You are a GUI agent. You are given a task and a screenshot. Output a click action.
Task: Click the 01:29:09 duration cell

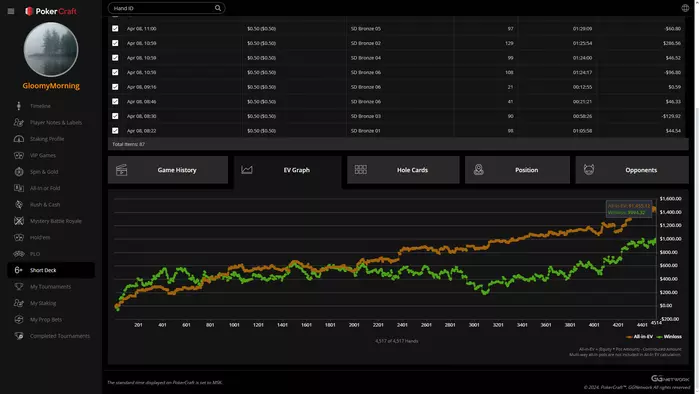click(582, 29)
